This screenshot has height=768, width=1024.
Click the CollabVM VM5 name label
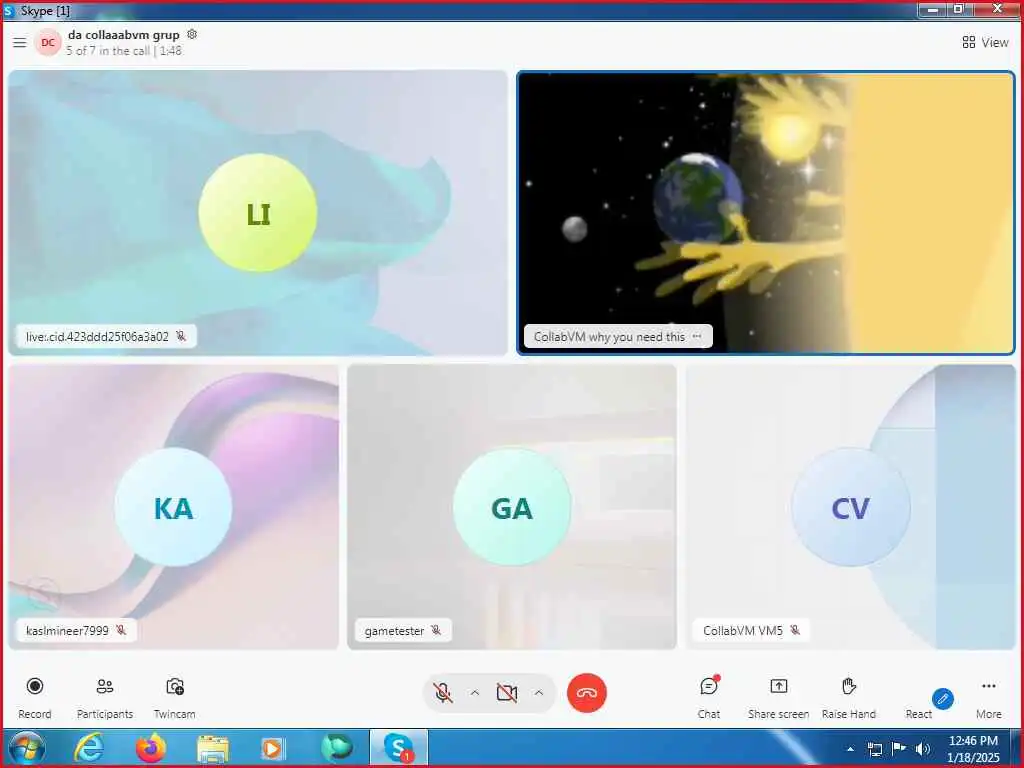click(743, 631)
